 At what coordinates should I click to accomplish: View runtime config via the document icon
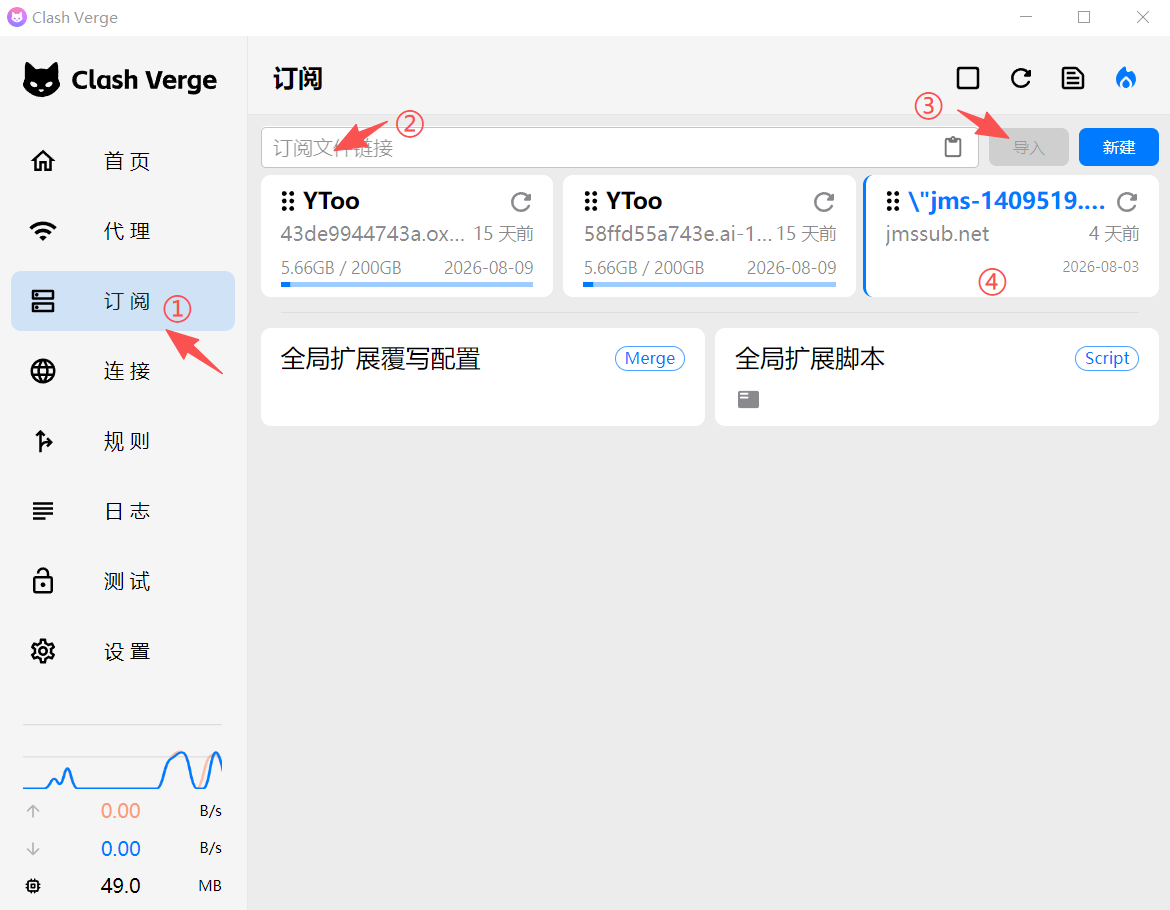point(1073,78)
